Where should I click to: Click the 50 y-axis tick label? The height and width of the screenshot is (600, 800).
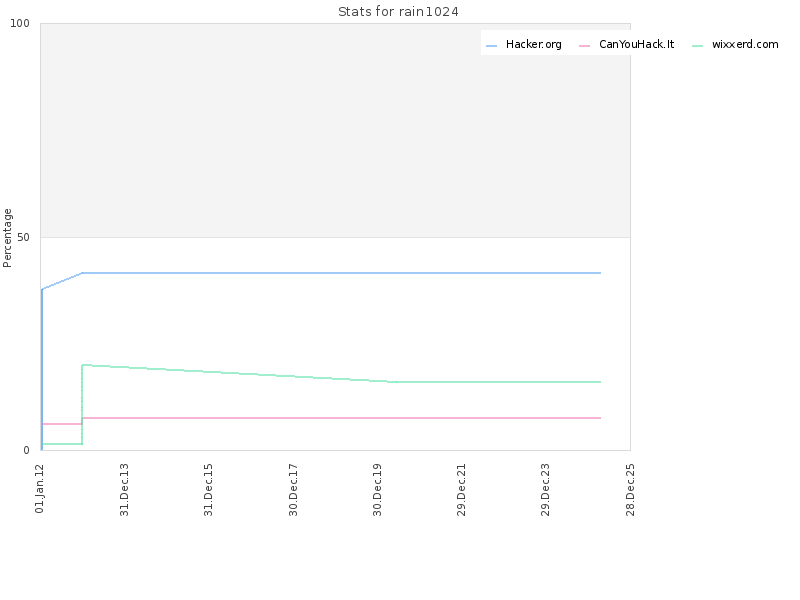(23, 237)
